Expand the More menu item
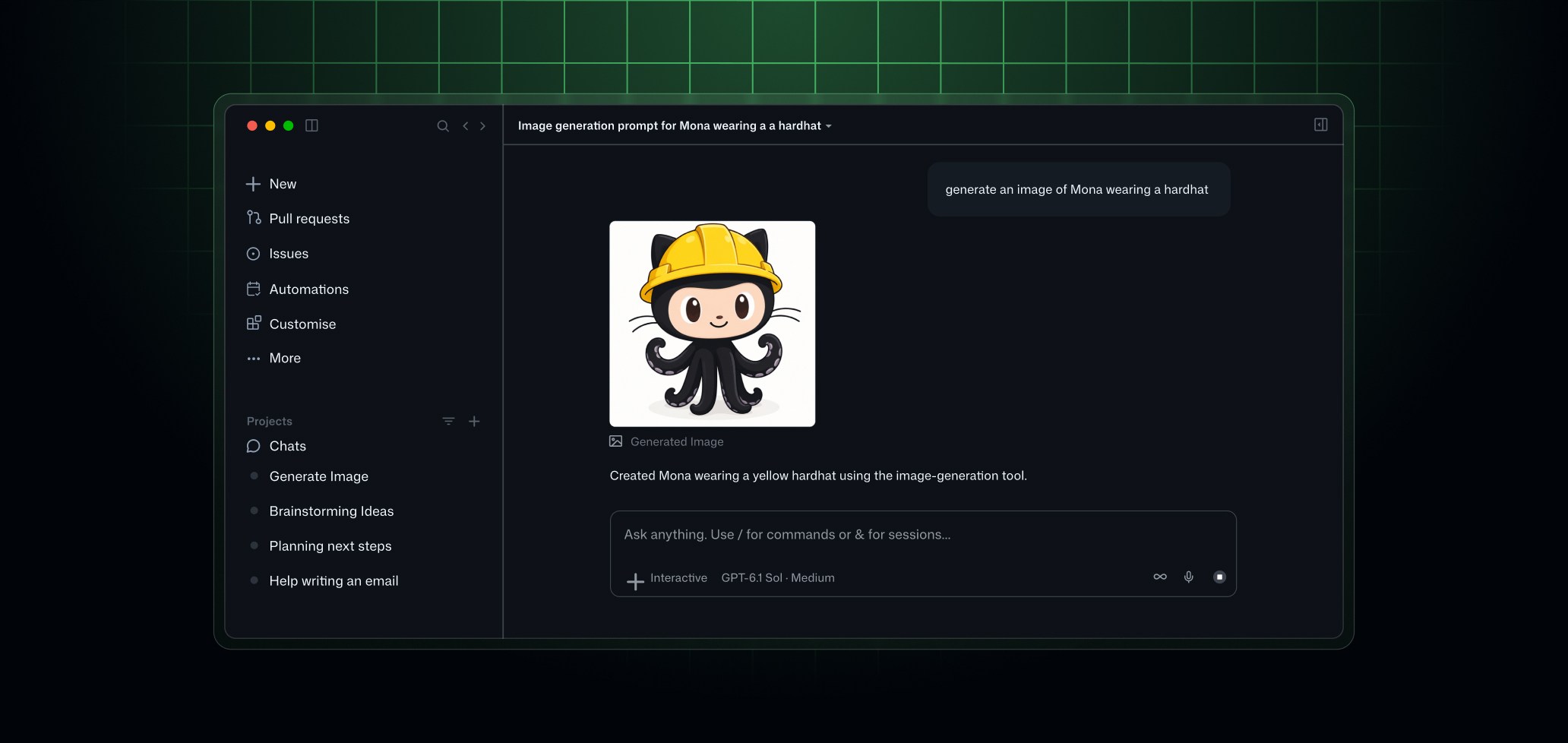1568x743 pixels. 273,359
